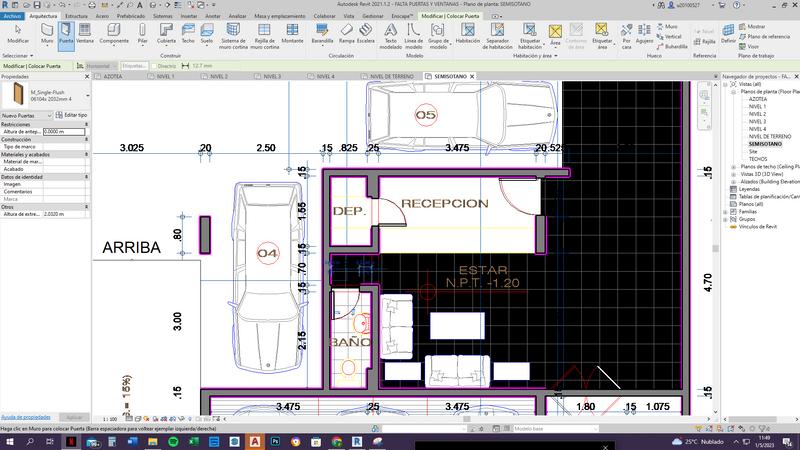
Task: Select the Montante mullion tool
Action: (x=292, y=34)
